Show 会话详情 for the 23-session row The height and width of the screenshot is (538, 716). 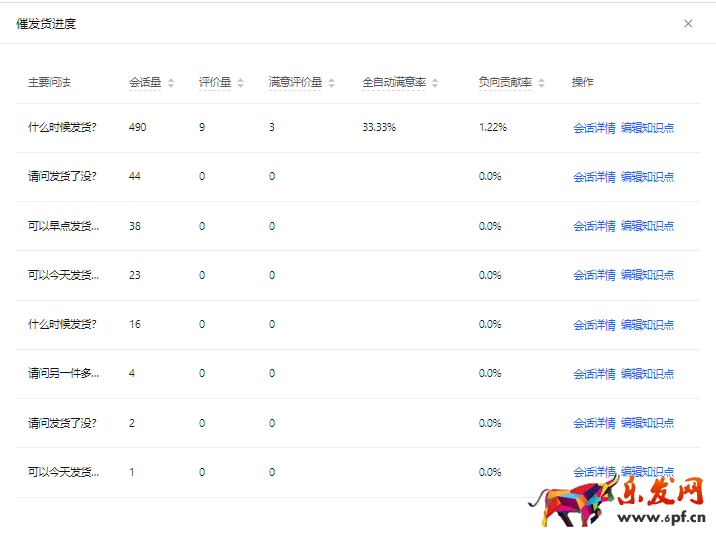594,275
